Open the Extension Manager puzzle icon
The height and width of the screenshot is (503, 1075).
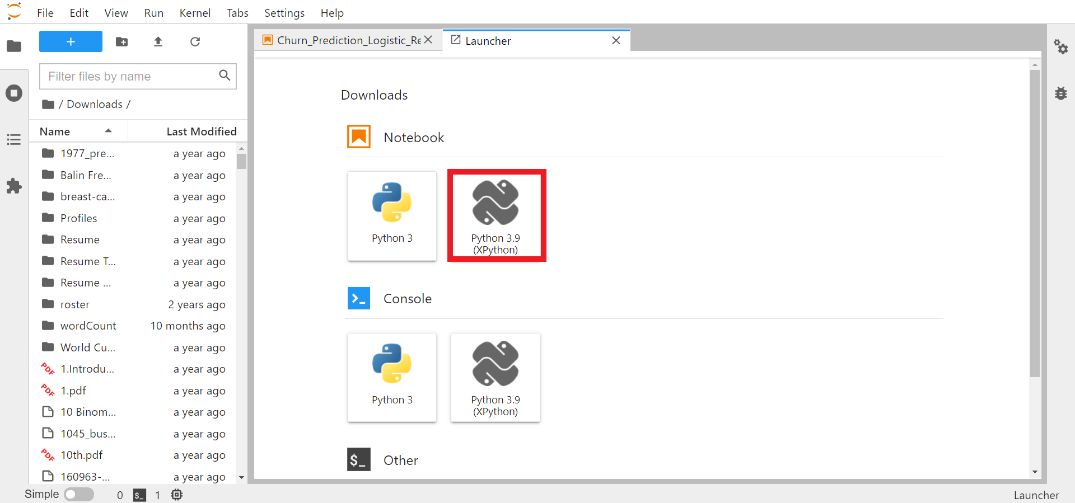pyautogui.click(x=14, y=186)
